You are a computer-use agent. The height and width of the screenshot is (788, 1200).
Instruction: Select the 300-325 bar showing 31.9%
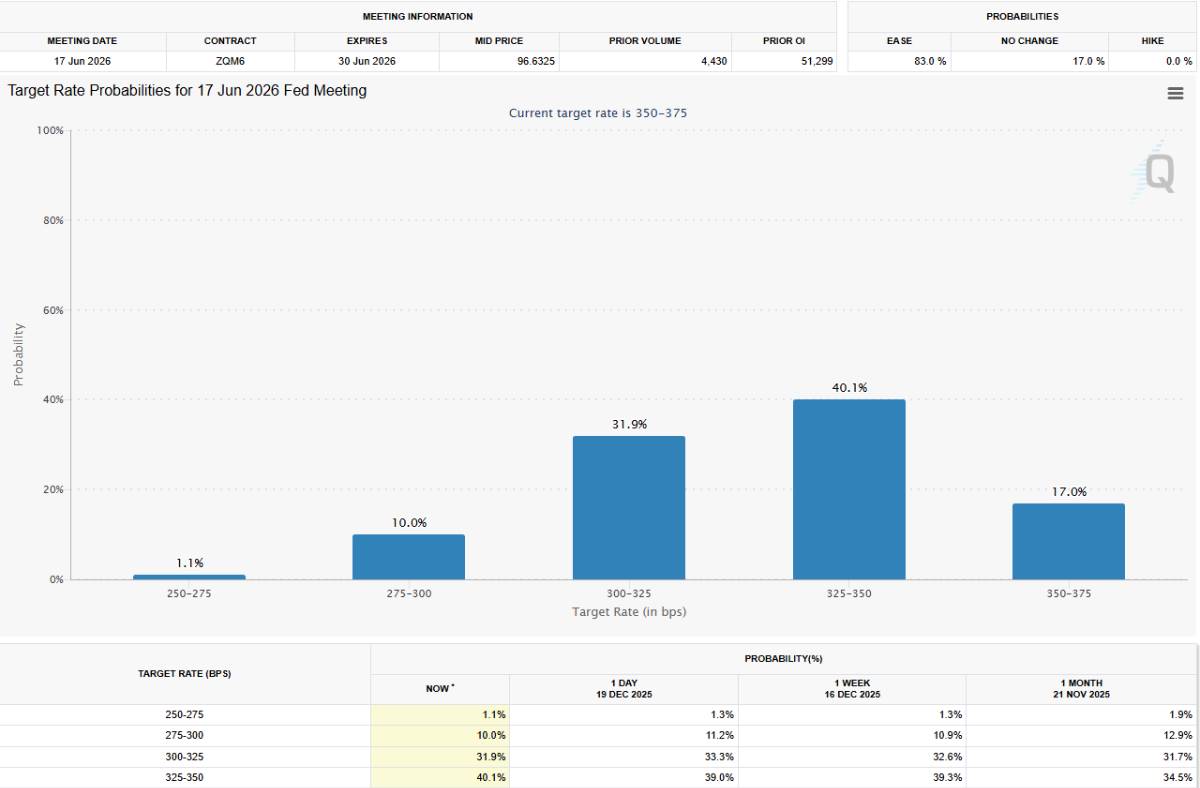(629, 508)
